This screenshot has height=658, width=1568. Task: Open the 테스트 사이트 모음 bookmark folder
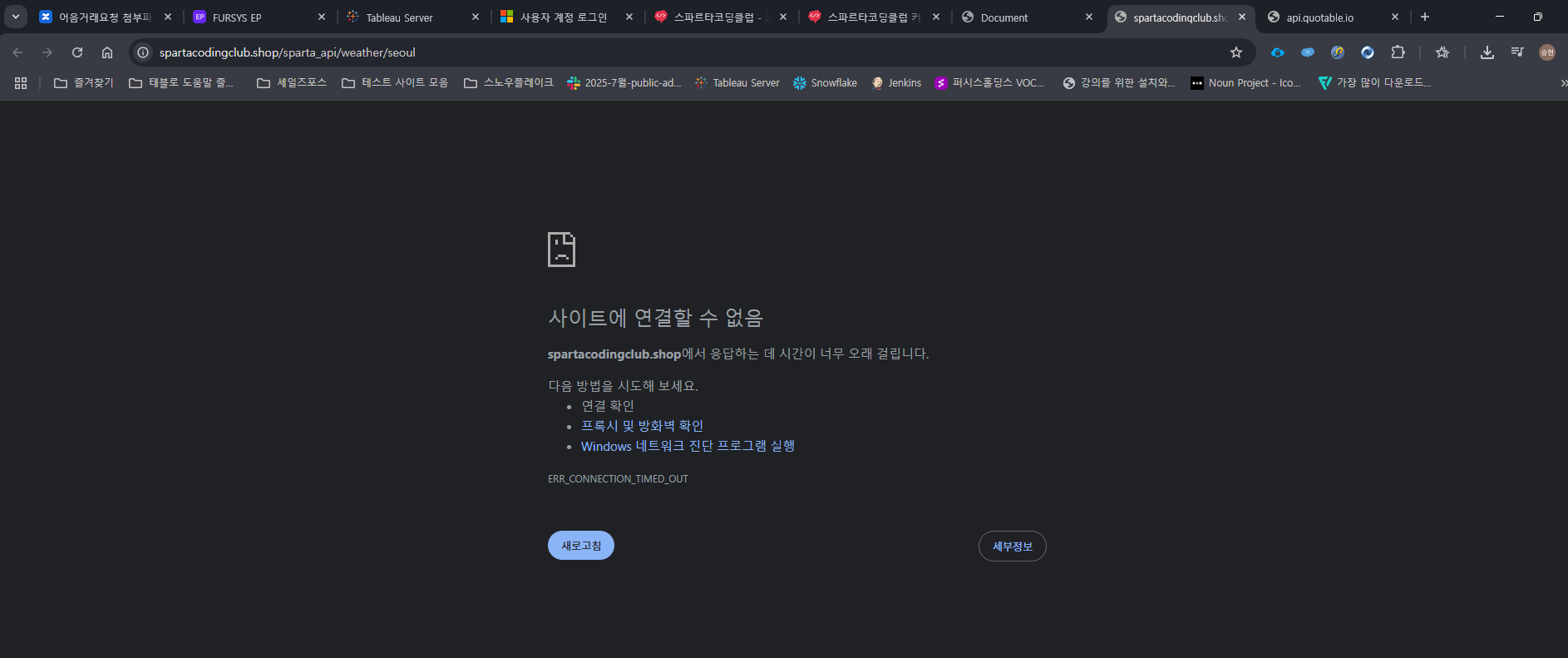point(395,83)
